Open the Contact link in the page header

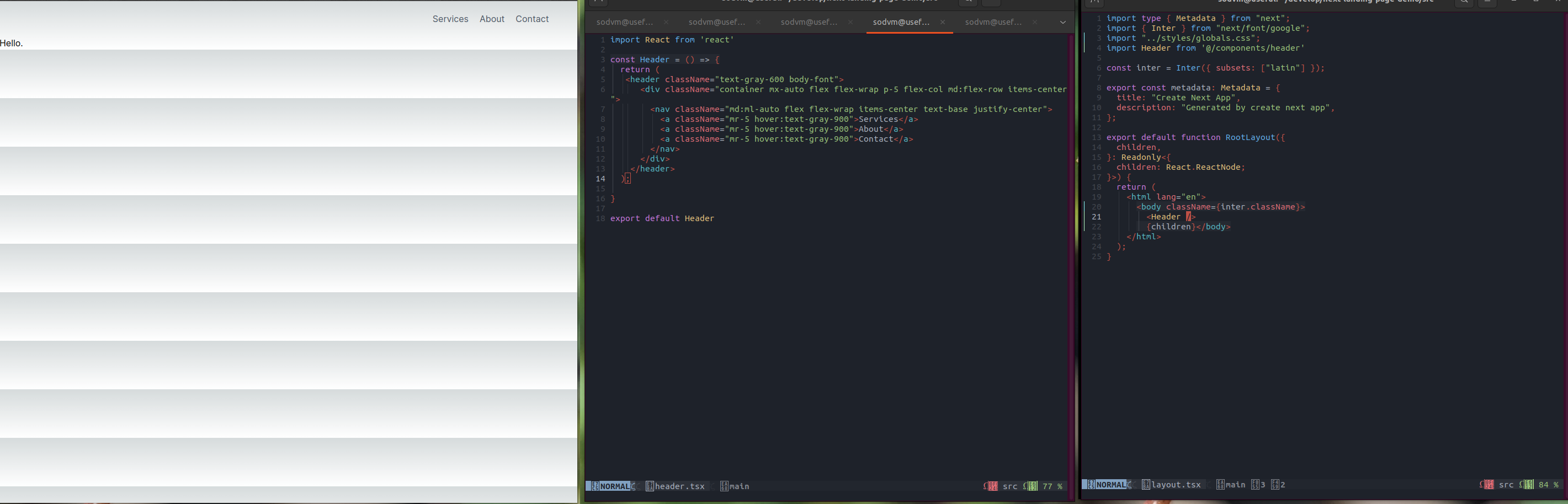click(x=532, y=19)
